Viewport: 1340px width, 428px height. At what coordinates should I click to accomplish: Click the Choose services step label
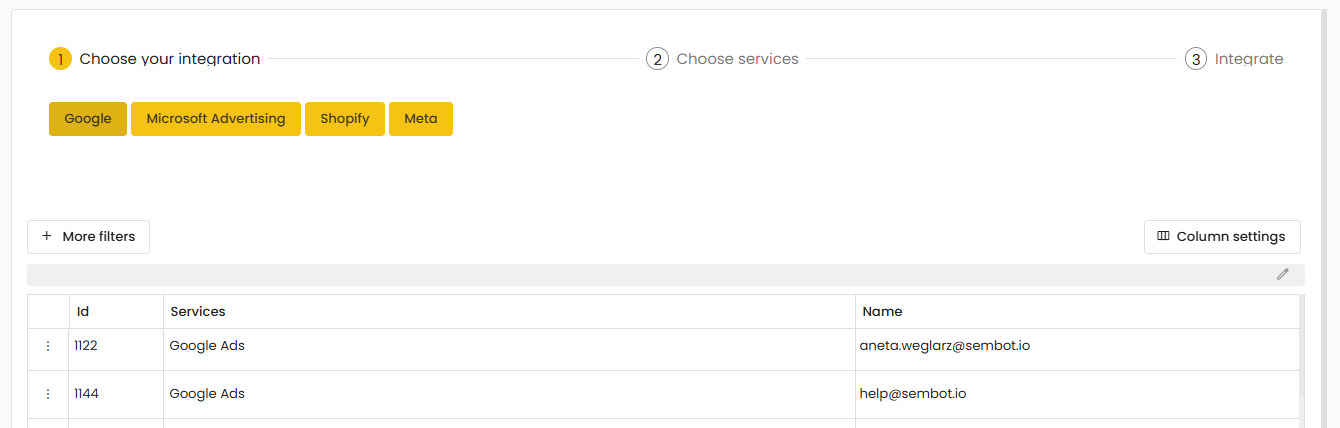[737, 59]
